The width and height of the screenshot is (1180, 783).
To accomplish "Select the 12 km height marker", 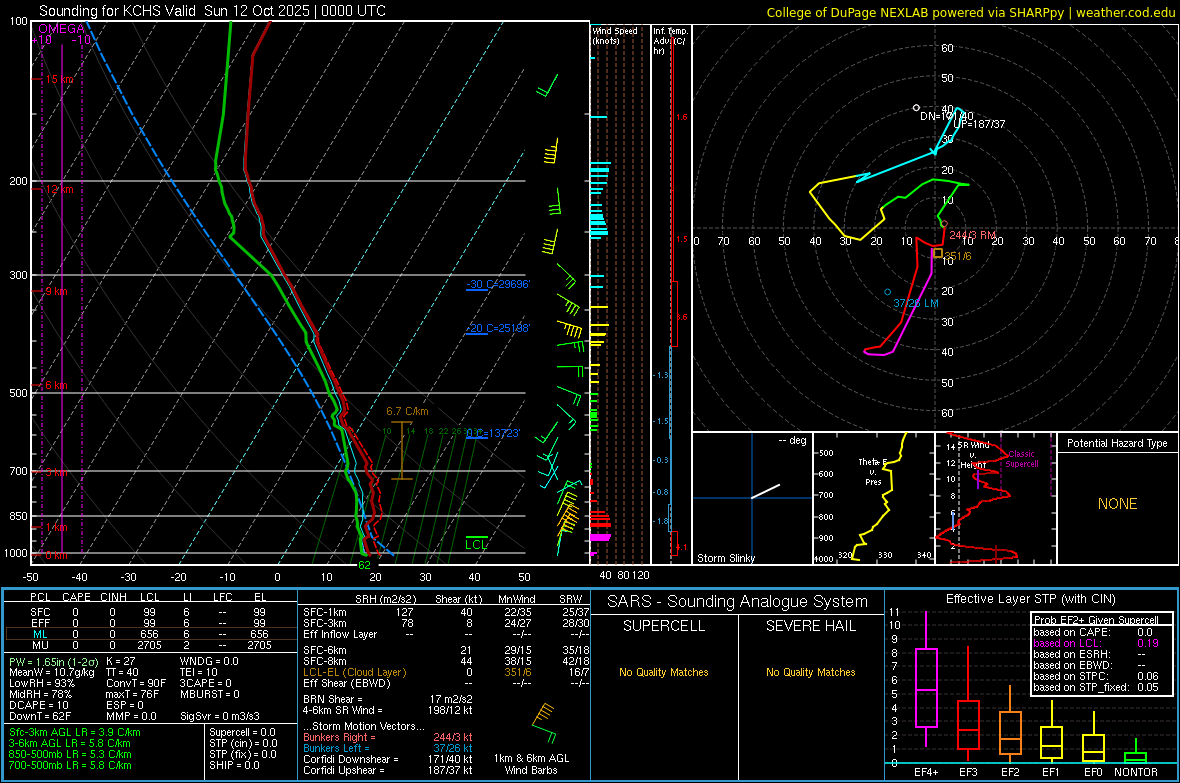I will 59,189.
